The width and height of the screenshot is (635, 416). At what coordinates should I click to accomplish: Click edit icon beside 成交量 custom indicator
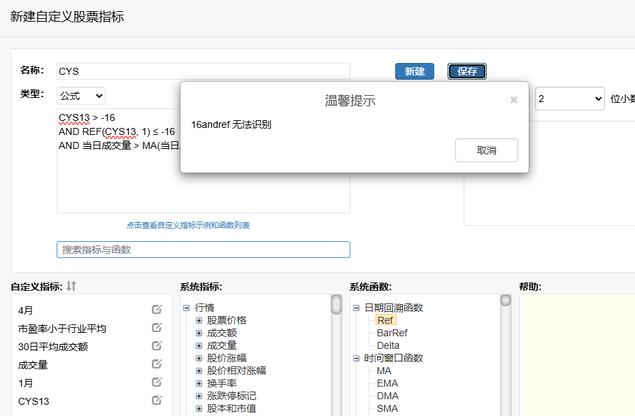[156, 364]
